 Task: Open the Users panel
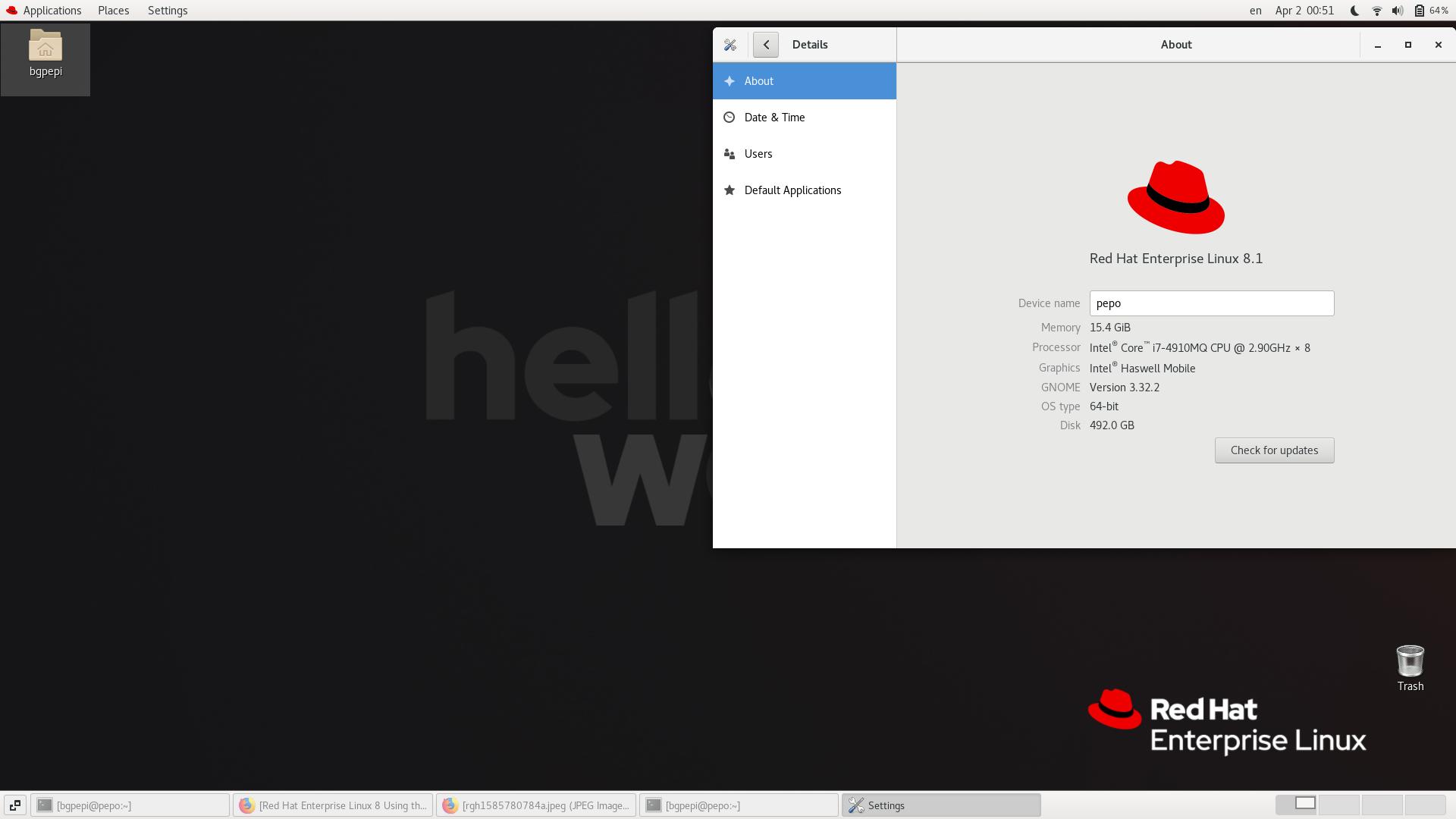[805, 154]
